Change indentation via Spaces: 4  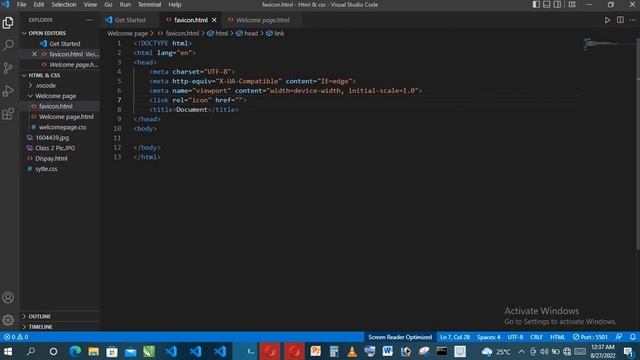point(489,337)
